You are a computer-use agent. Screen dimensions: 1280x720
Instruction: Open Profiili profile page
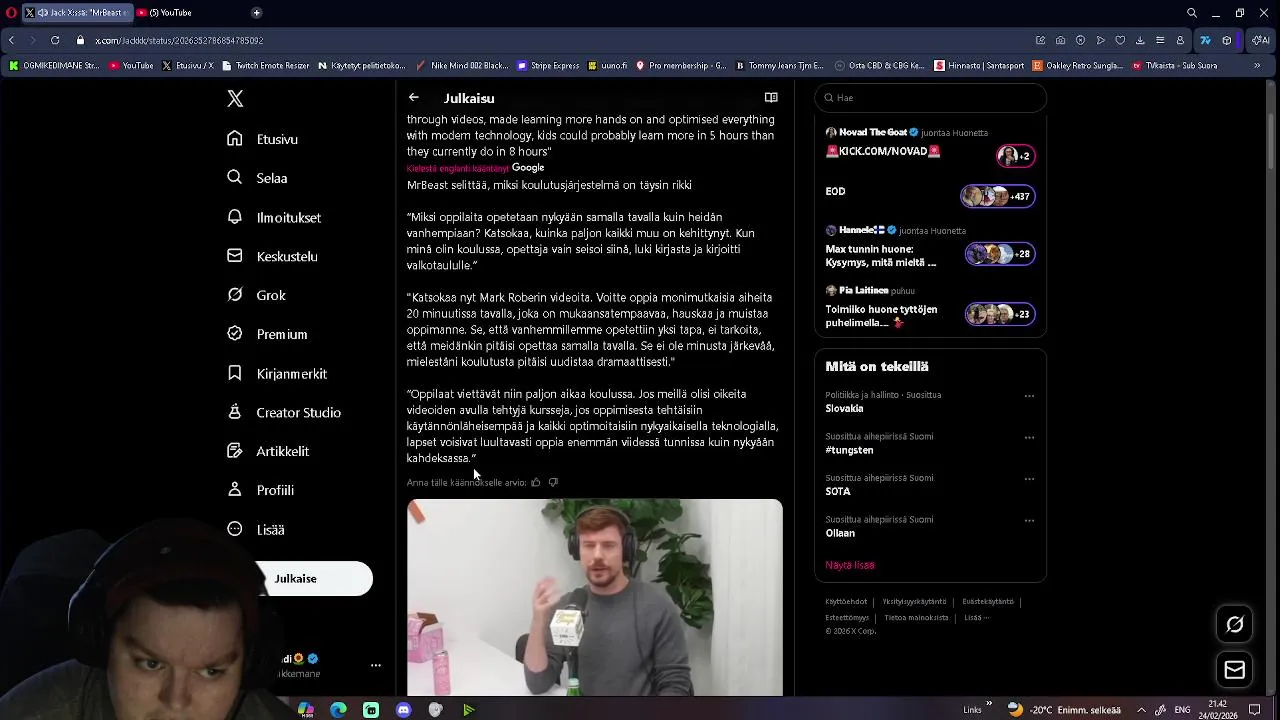click(x=260, y=490)
